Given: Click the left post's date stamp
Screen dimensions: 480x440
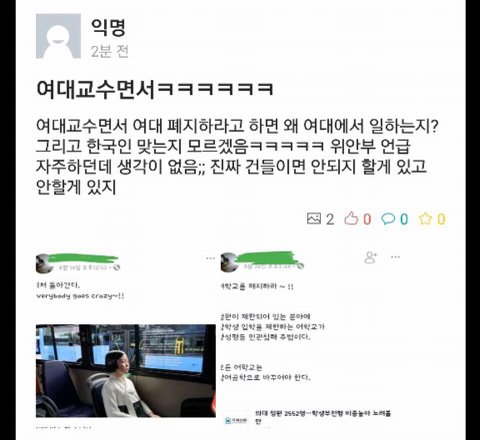Looking at the screenshot, I should pyautogui.click(x=85, y=267).
